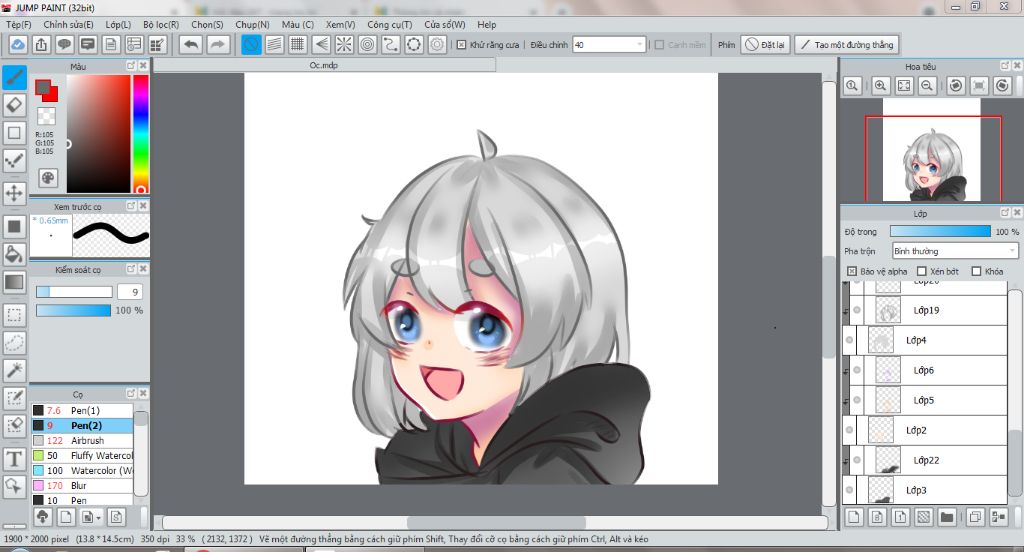1024x552 pixels.
Task: Toggle Khóa layer lock checkbox
Action: (976, 271)
